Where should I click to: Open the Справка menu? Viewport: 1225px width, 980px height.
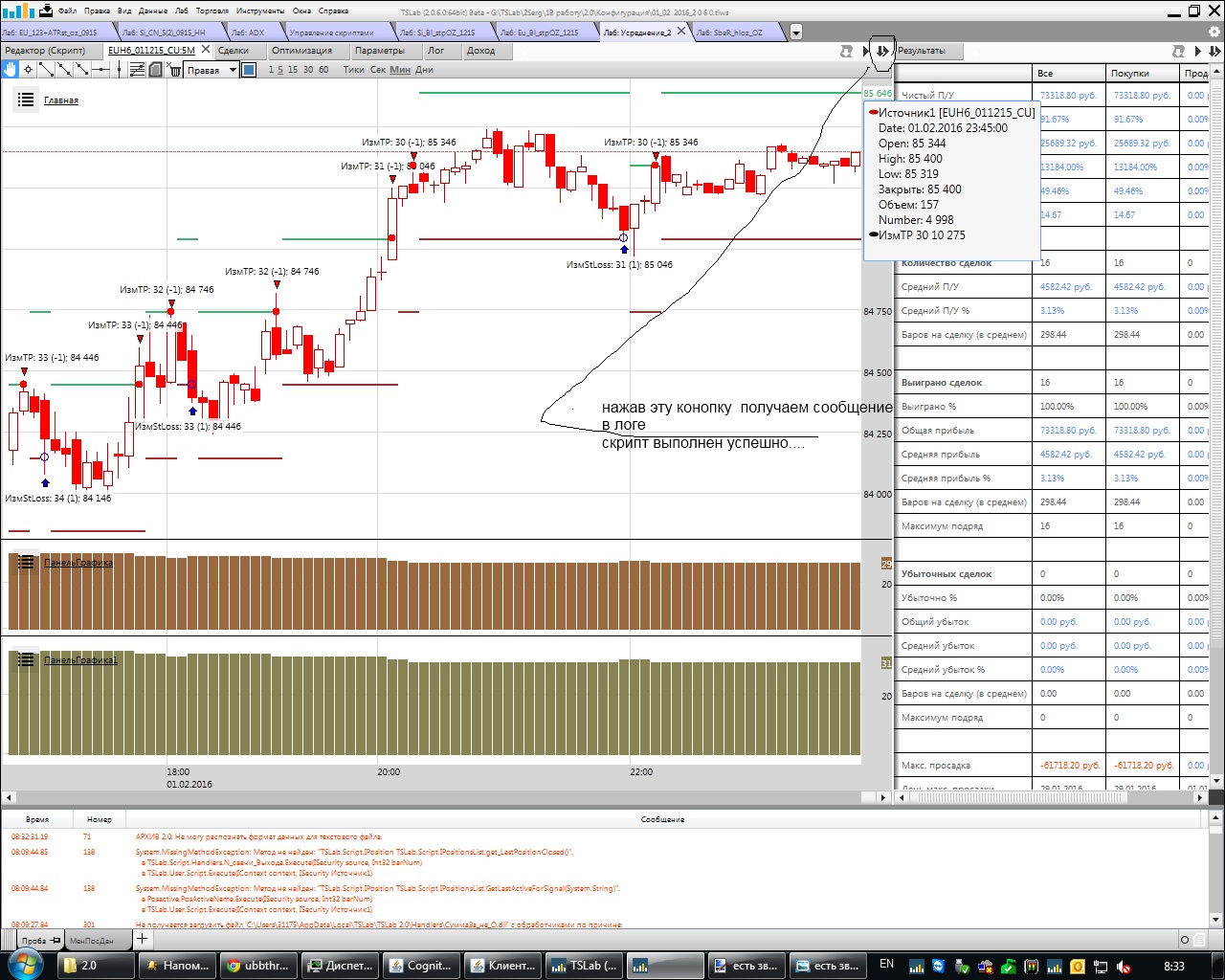[333, 11]
